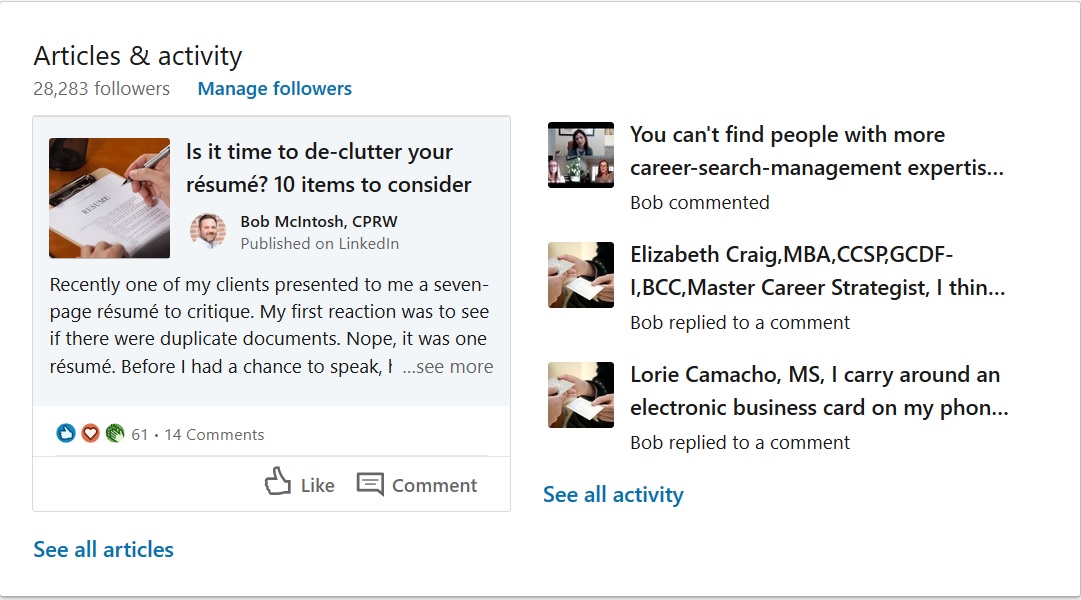The width and height of the screenshot is (1081, 600).
Task: Open the de-clutter your résumé article title
Action: tap(322, 168)
